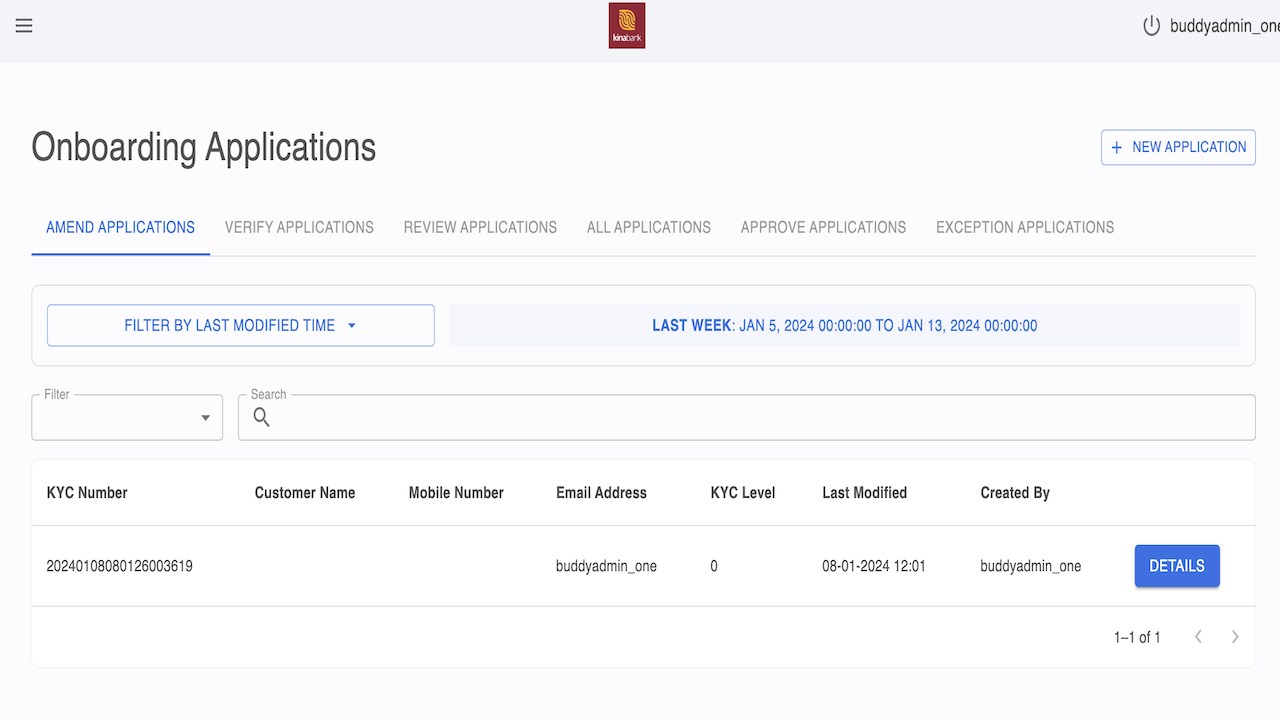Go to previous page of results
Image resolution: width=1280 pixels, height=720 pixels.
1198,637
